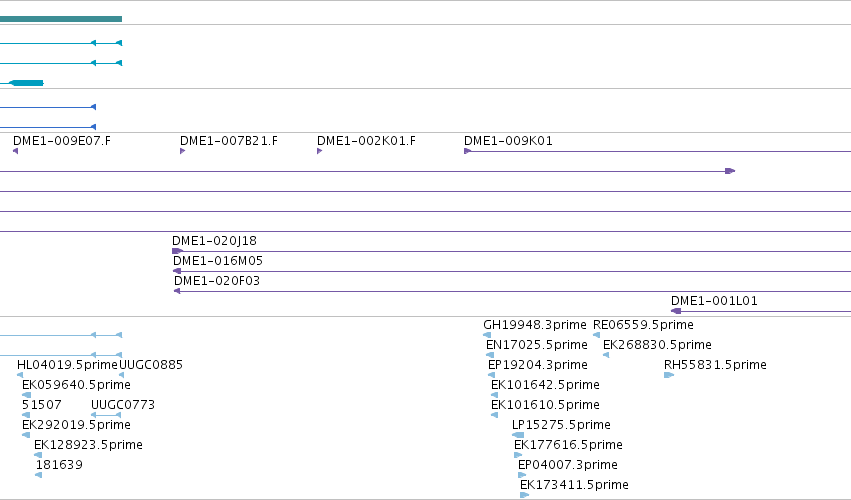Select the DME1-009K01 feature label
Viewport: 851px width, 500px height.
click(x=508, y=141)
